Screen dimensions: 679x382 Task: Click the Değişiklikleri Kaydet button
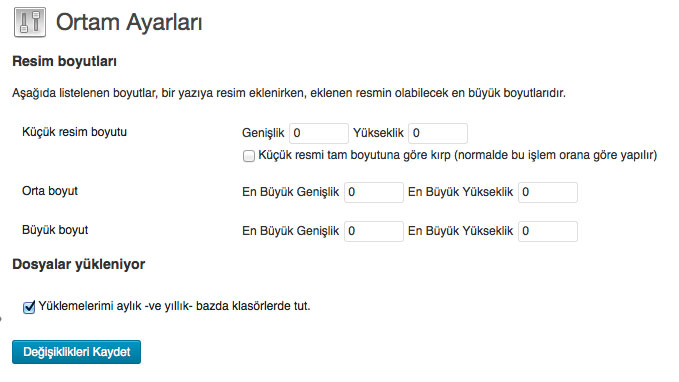[76, 352]
